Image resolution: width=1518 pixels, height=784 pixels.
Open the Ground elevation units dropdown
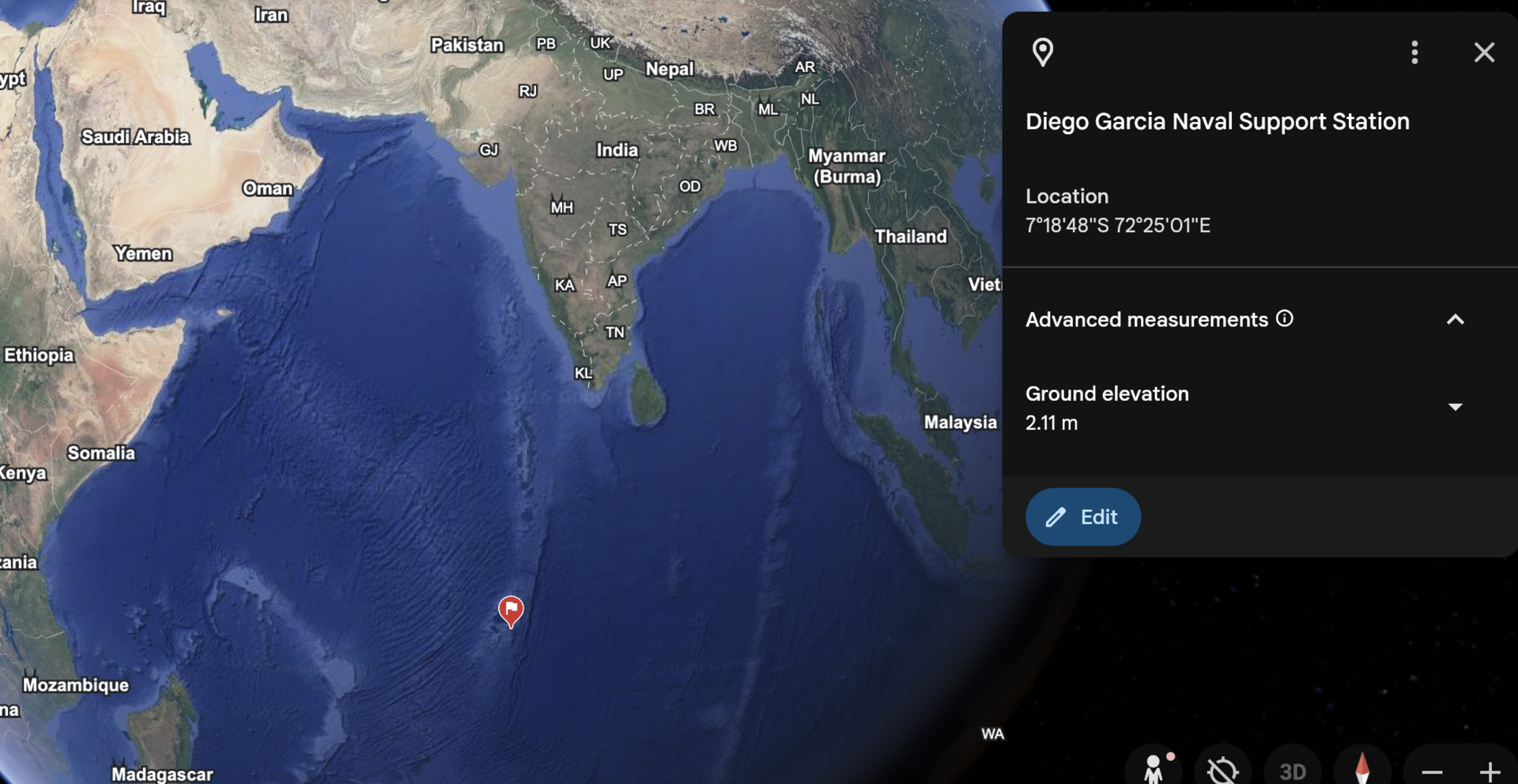[1455, 407]
